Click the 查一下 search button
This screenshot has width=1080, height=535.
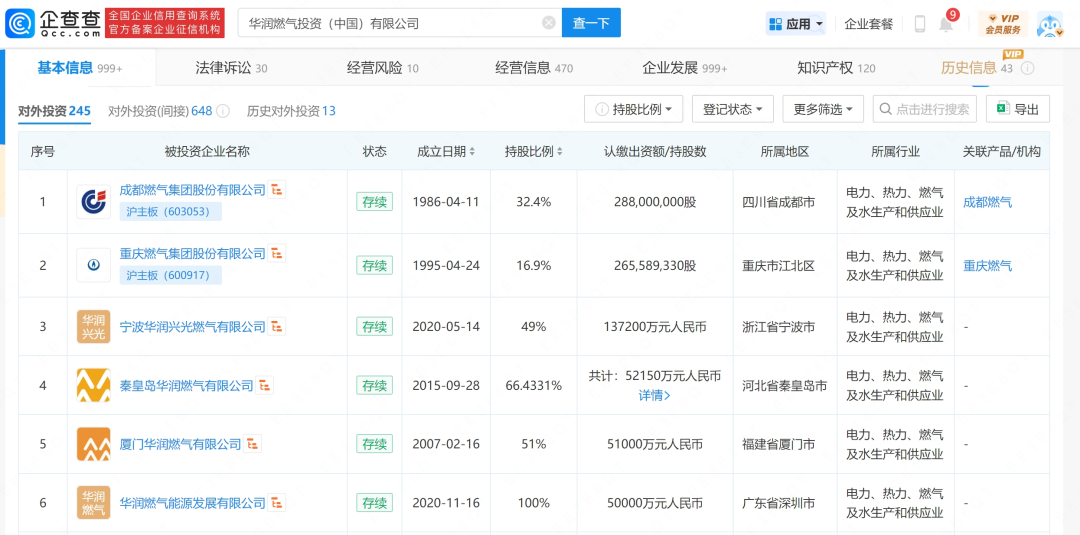[591, 23]
